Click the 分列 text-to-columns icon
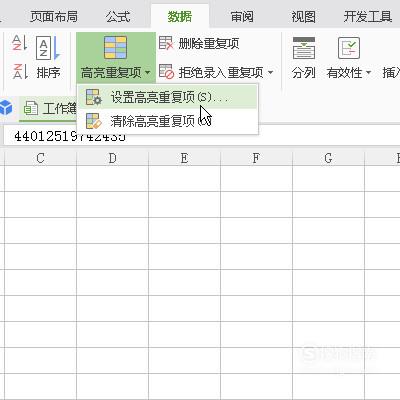The width and height of the screenshot is (400, 400). click(304, 48)
